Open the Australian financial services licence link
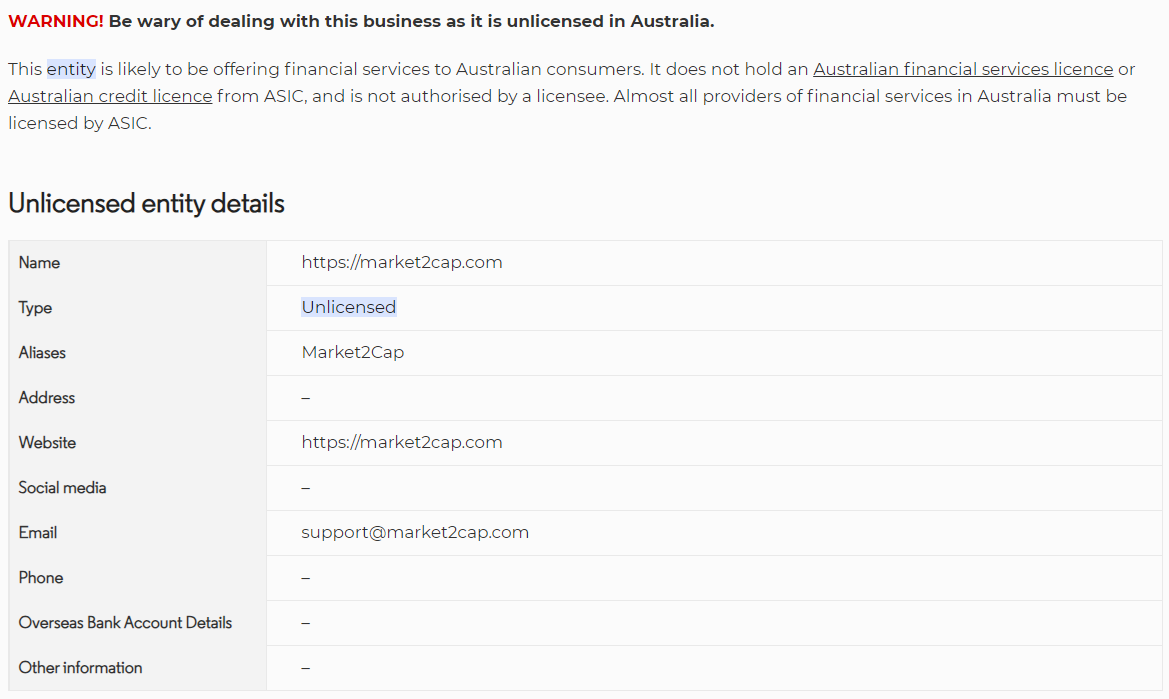1169x699 pixels. point(962,70)
